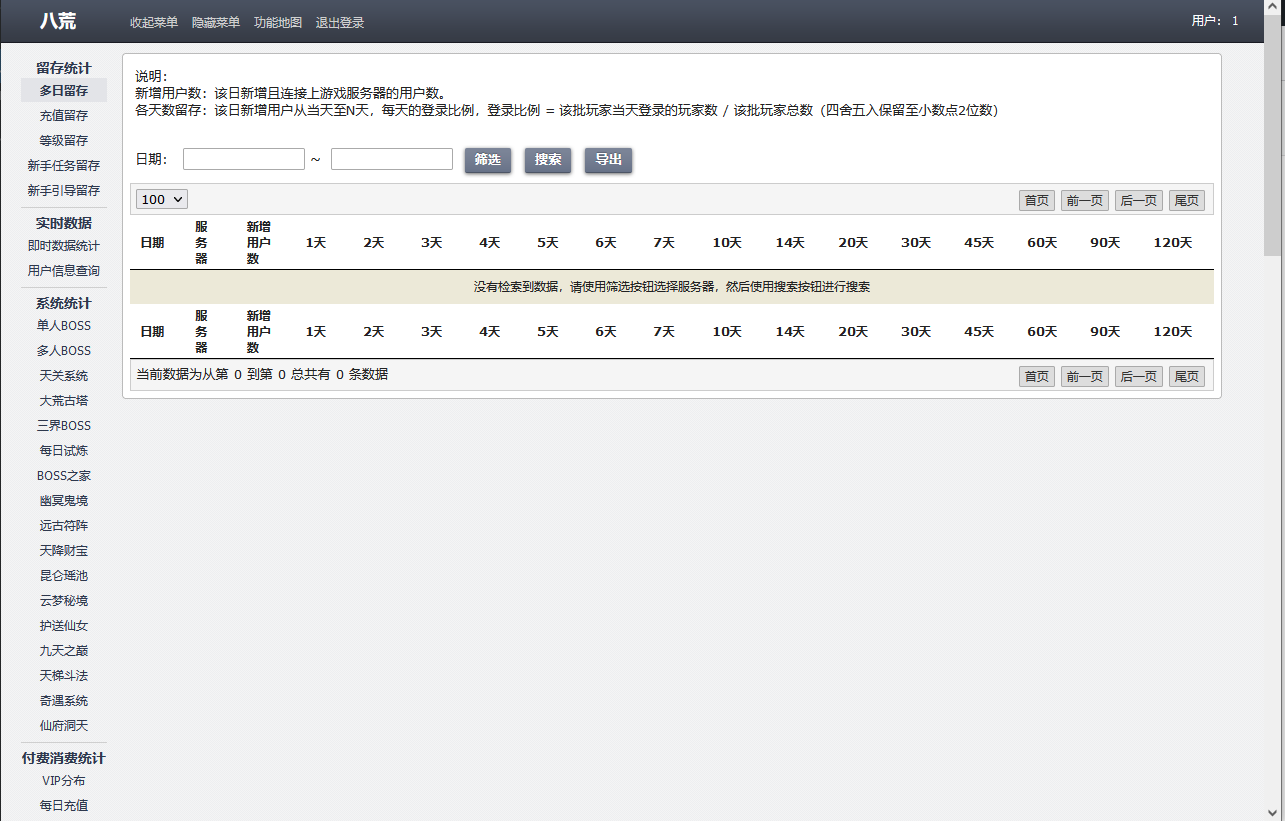Click the 系统统计 section header
Viewport: 1285px width, 821px height.
[x=64, y=303]
